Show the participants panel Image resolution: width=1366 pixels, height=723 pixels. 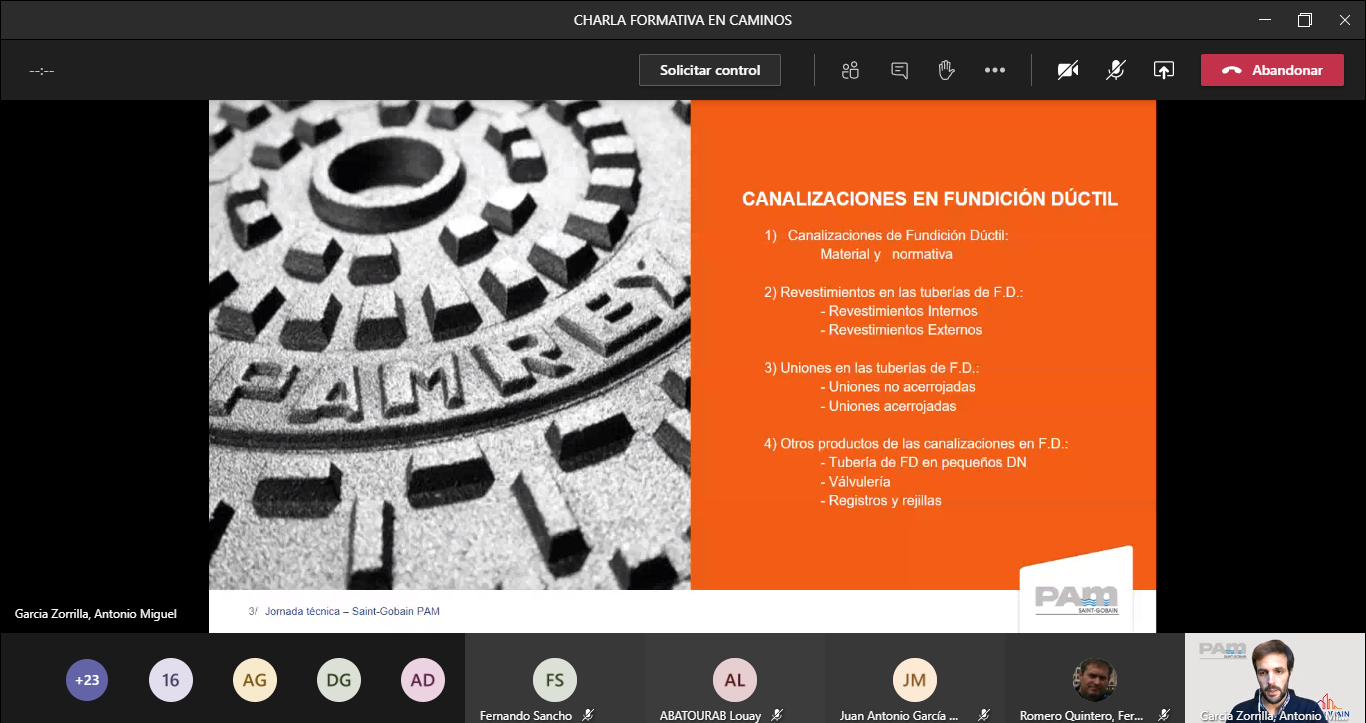(x=851, y=70)
